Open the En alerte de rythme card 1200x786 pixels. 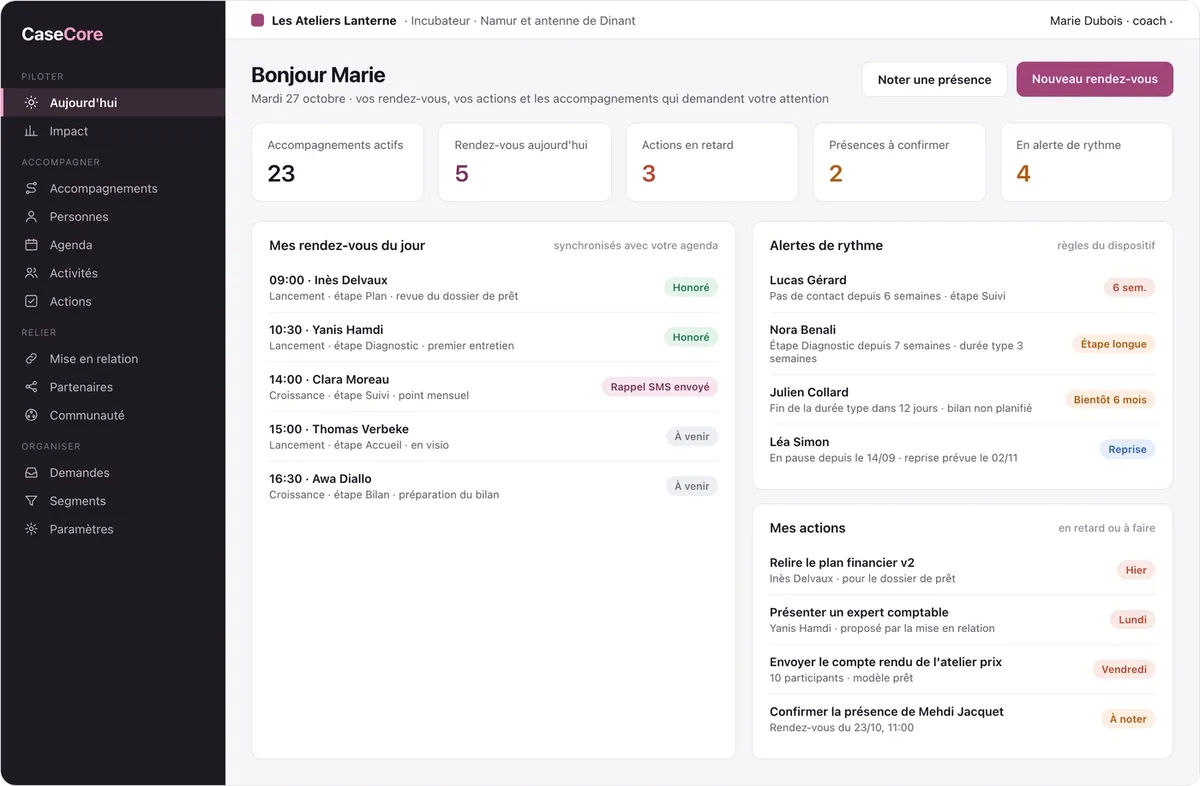point(1086,162)
